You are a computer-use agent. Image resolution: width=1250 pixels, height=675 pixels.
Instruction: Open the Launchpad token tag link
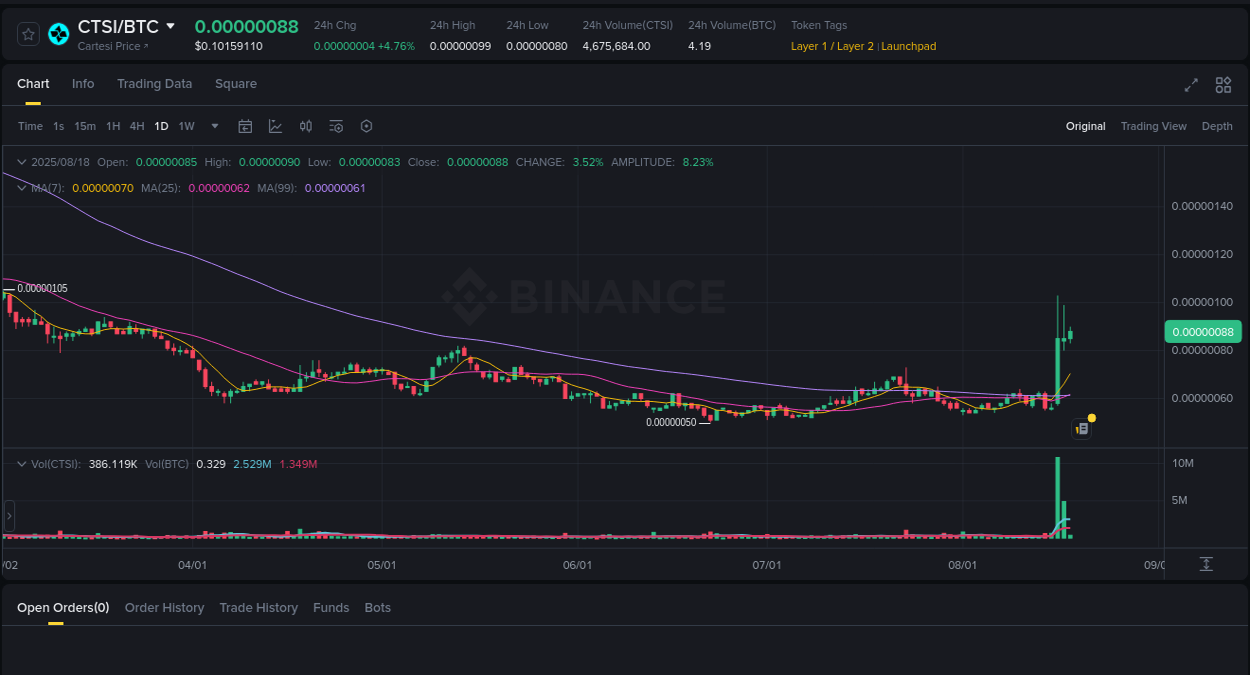(x=908, y=45)
